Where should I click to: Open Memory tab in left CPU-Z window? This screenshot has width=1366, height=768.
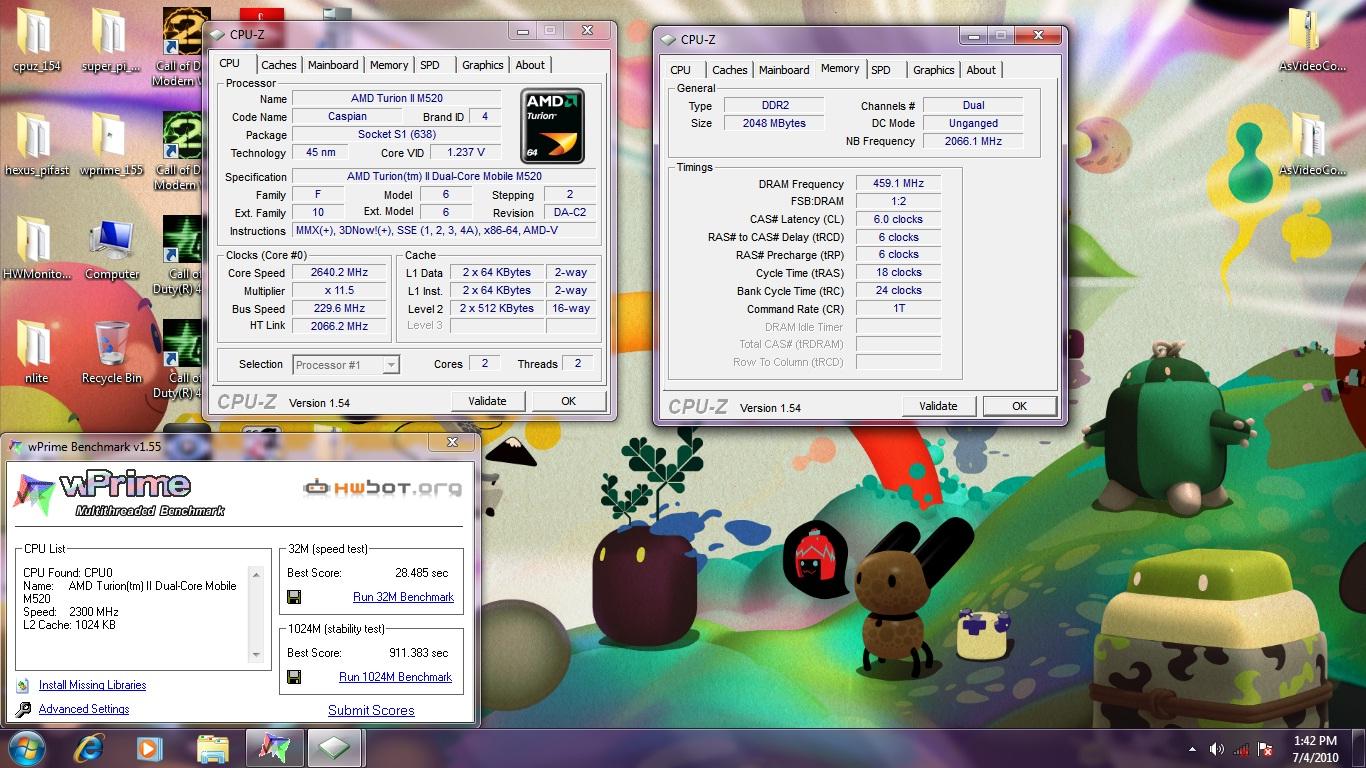389,65
